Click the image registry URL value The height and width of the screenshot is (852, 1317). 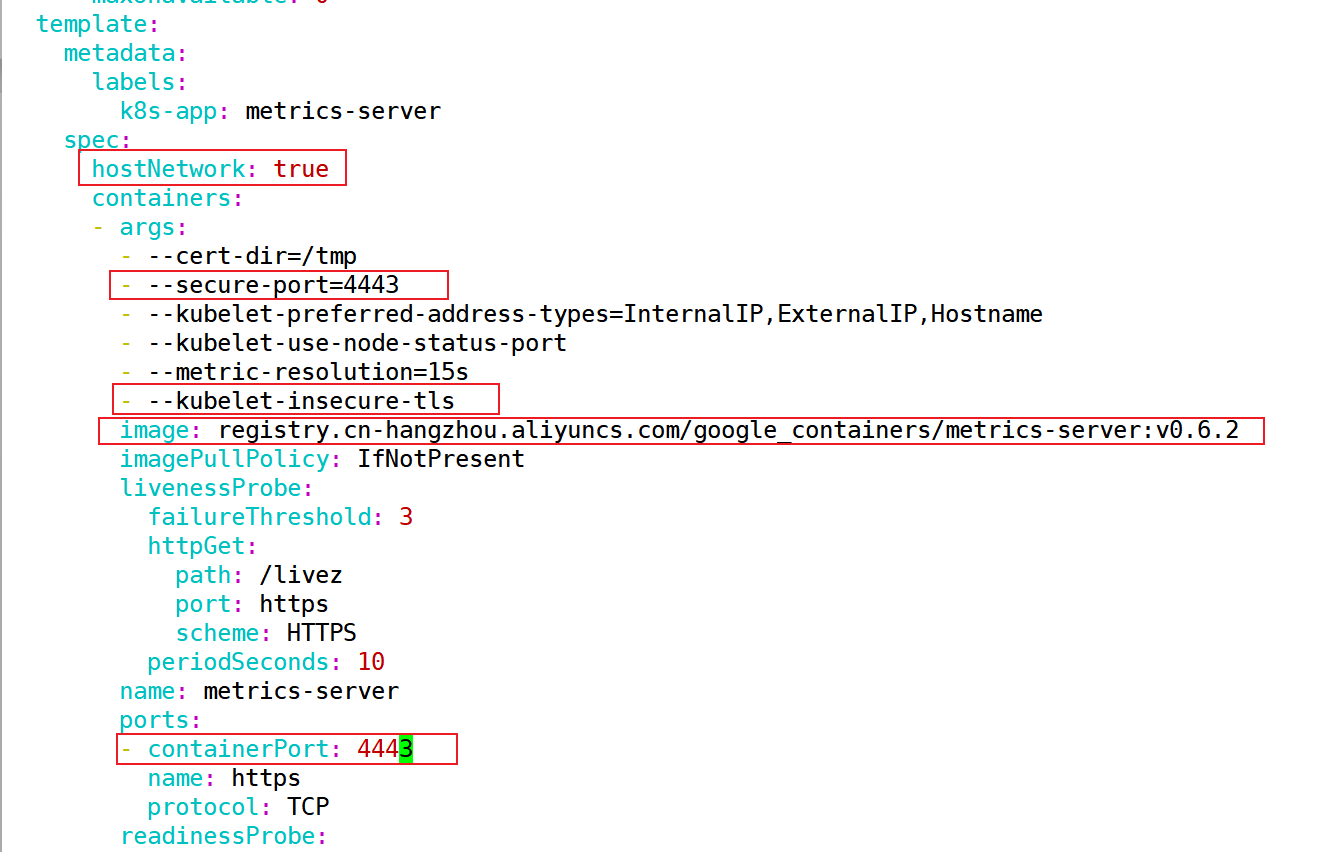point(729,430)
